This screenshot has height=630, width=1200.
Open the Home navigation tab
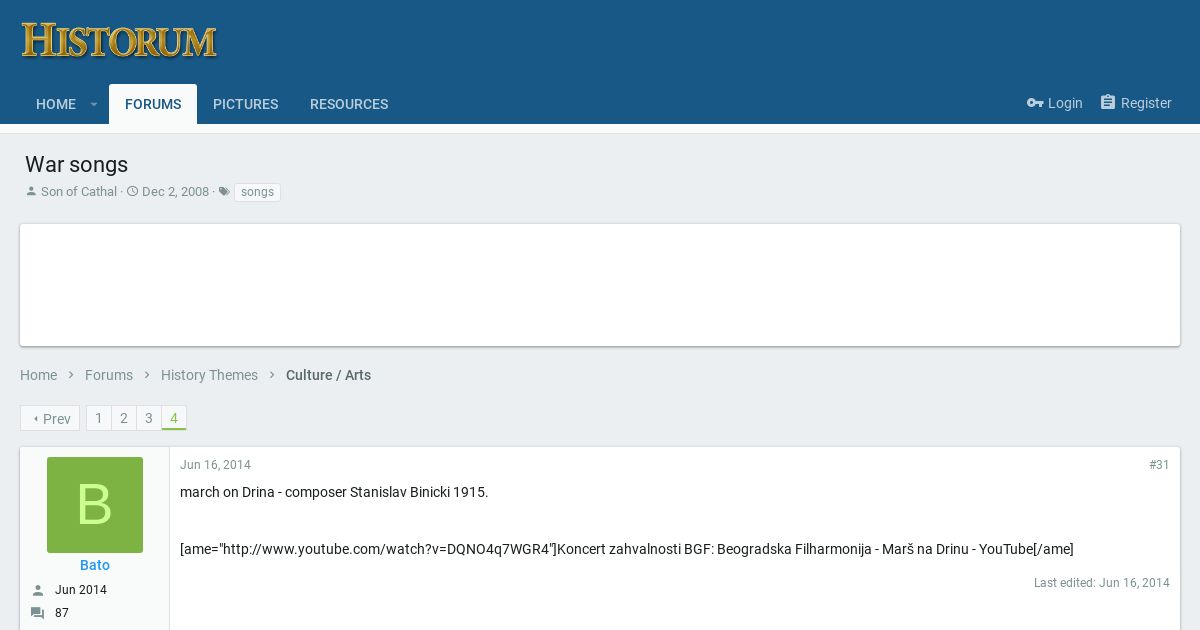[56, 104]
